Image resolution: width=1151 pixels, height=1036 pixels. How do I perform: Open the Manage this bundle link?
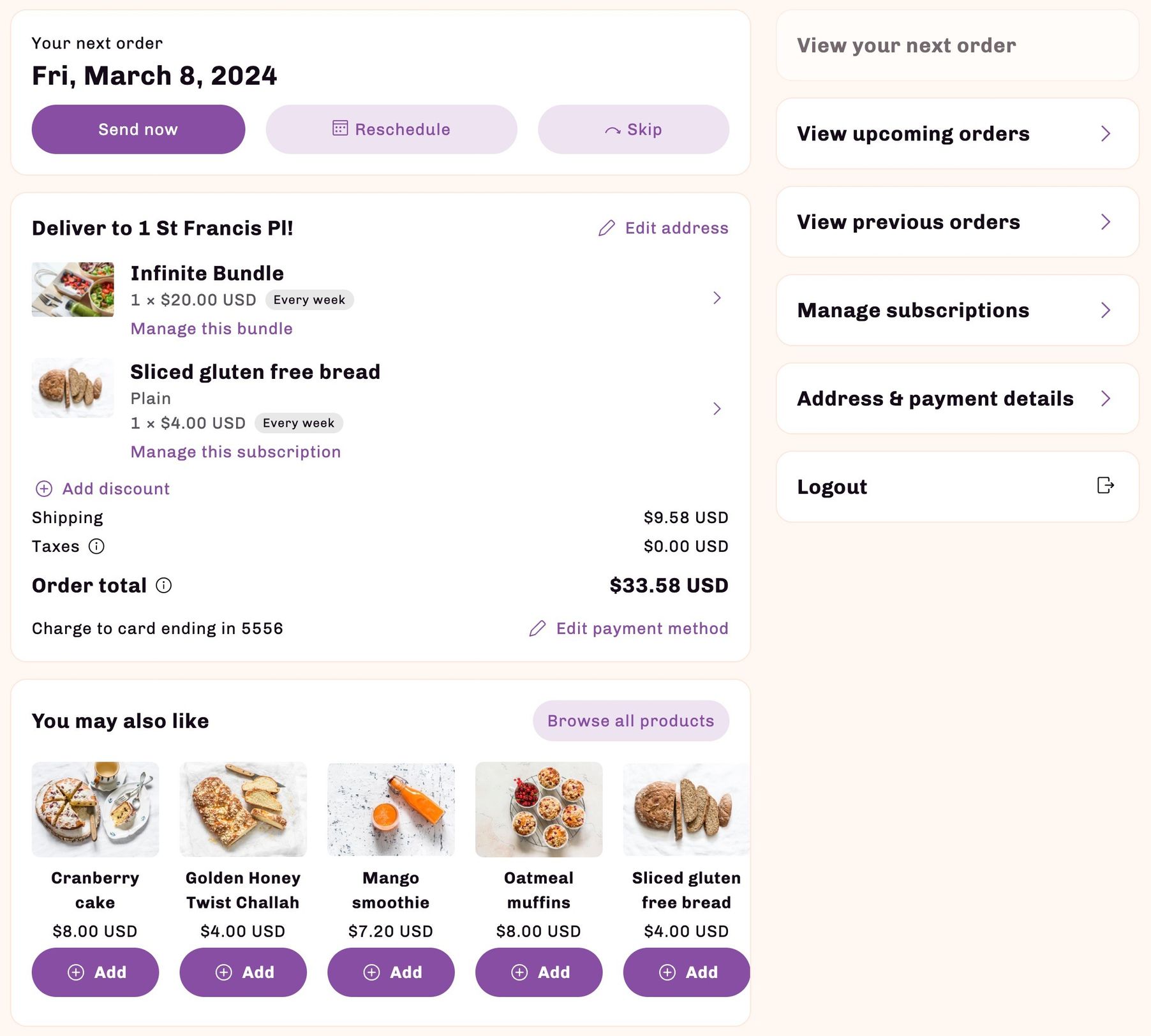[x=211, y=329]
